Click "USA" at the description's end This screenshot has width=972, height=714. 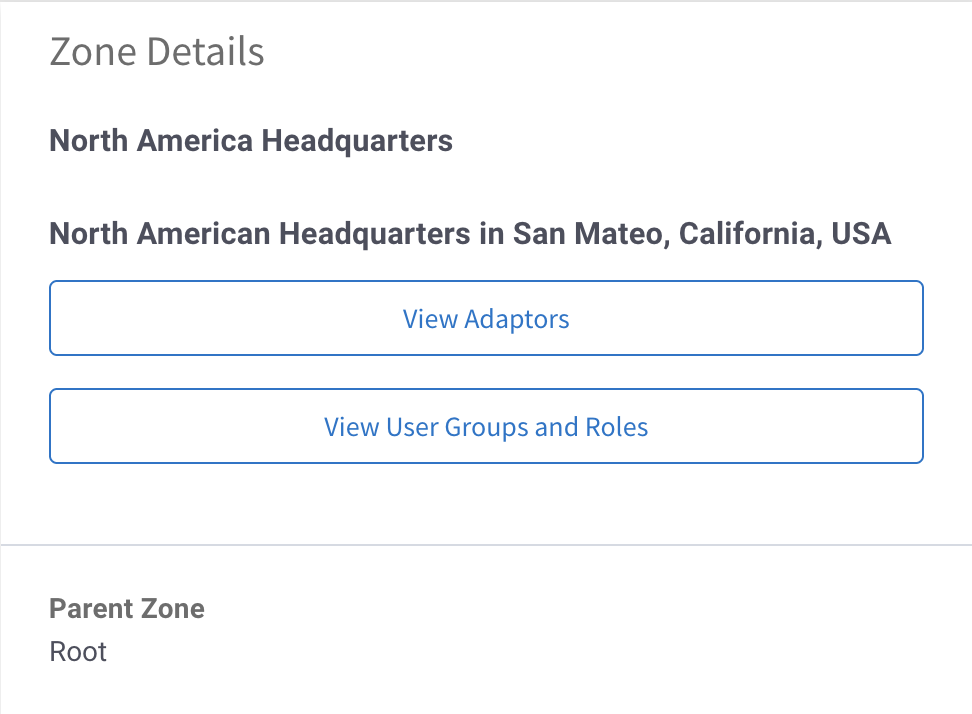tap(860, 234)
